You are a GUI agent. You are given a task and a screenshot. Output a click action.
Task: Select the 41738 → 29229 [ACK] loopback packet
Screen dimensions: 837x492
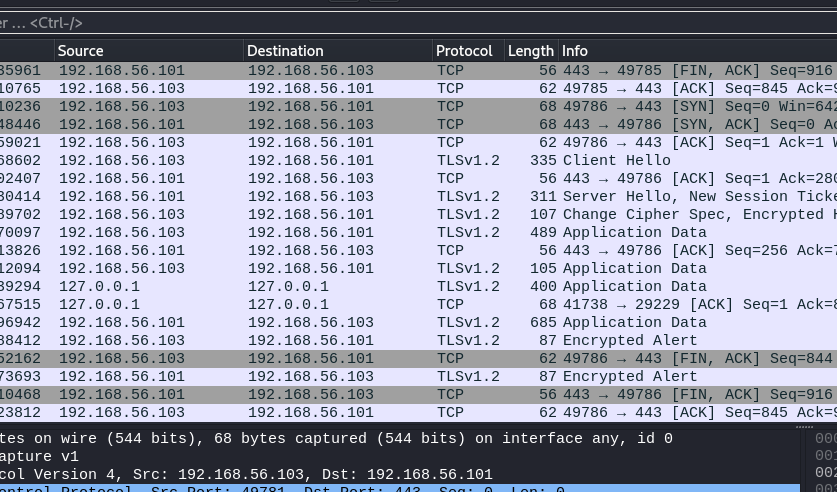[418, 305]
